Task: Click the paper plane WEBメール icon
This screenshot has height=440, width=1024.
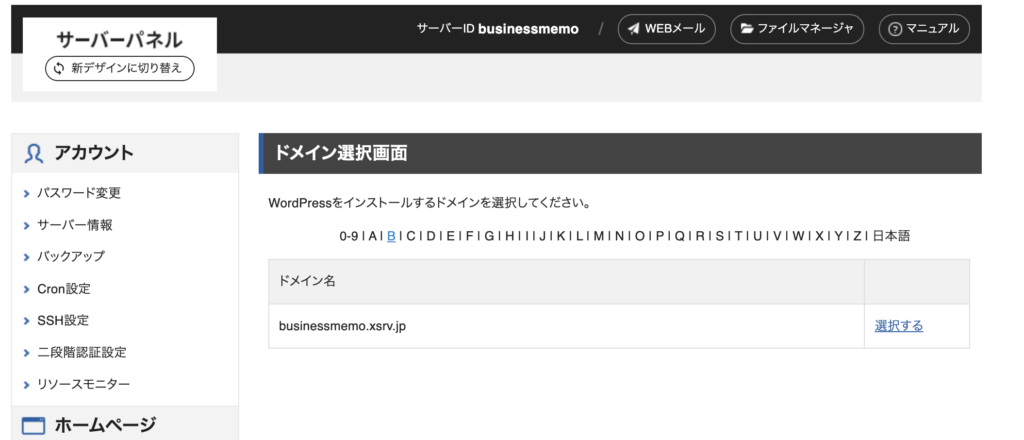Action: (633, 29)
